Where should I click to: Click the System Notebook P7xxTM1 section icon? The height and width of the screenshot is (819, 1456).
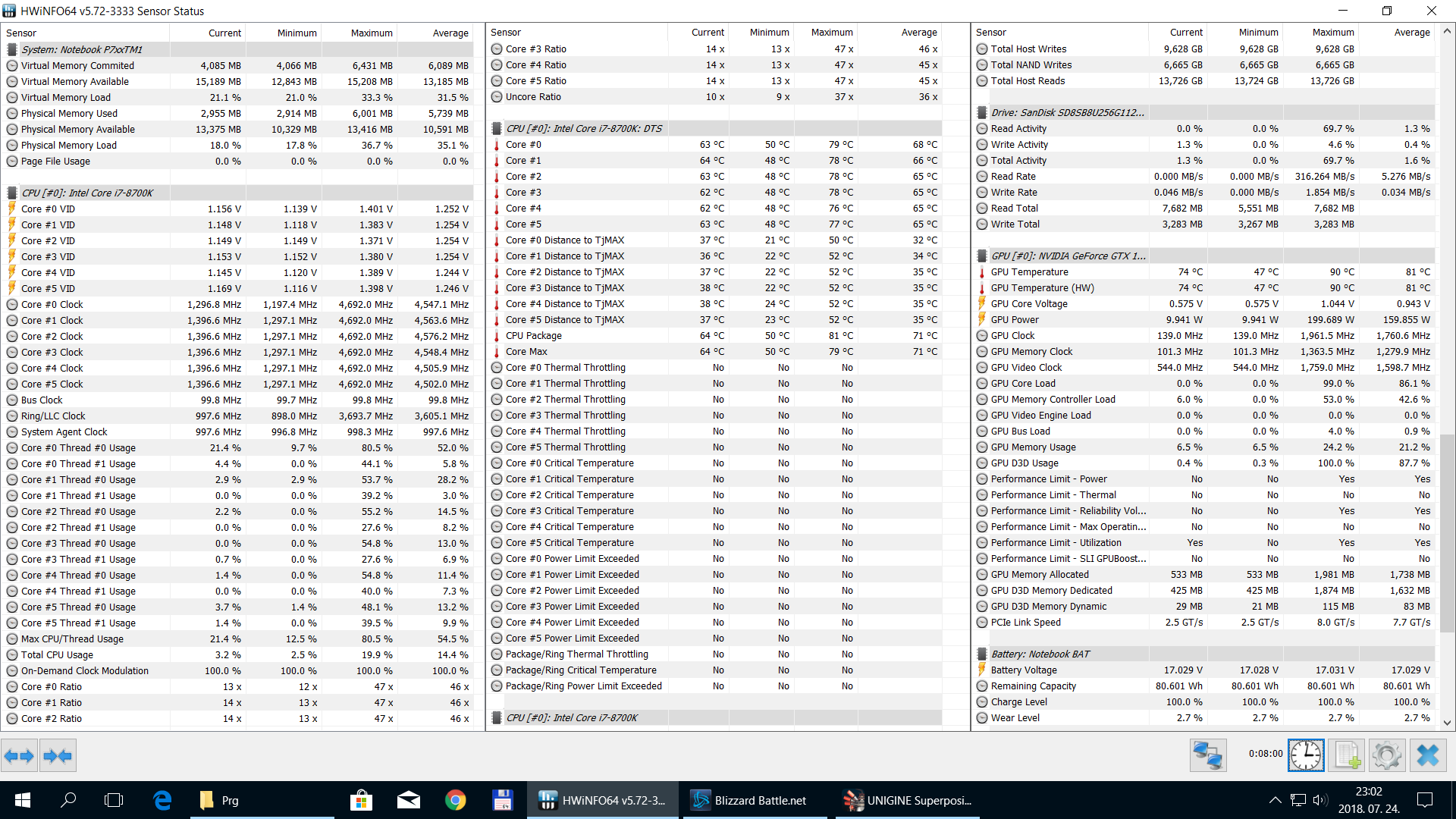(11, 49)
